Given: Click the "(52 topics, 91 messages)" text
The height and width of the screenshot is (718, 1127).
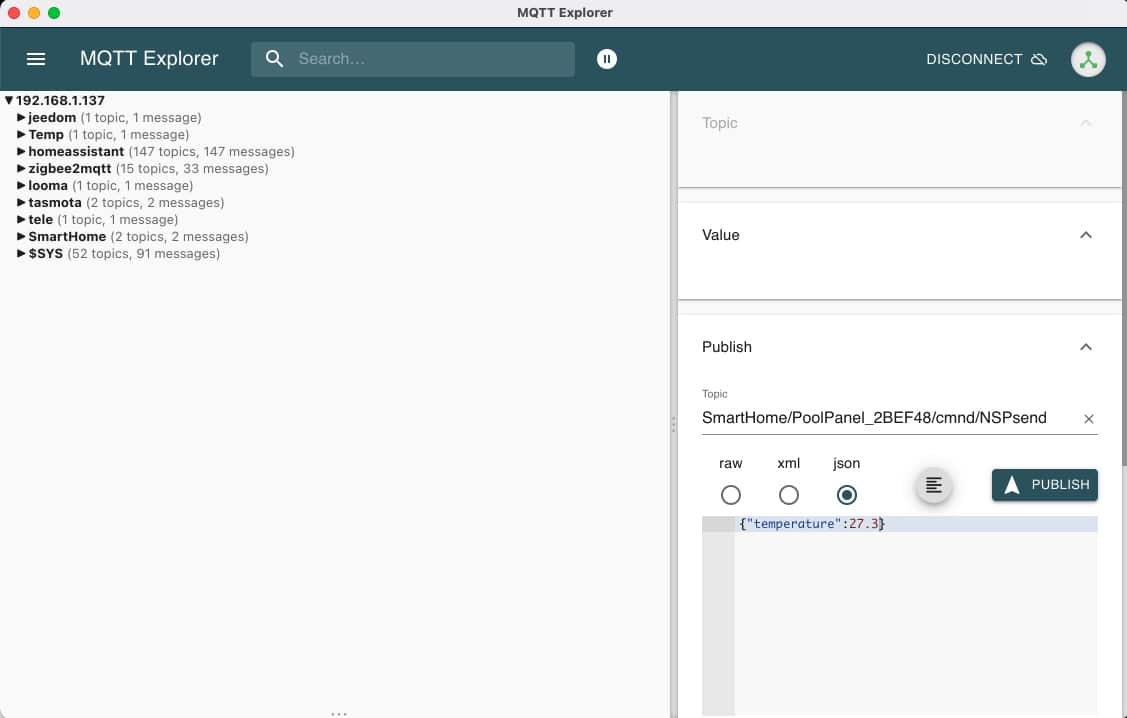Looking at the screenshot, I should click(144, 254).
